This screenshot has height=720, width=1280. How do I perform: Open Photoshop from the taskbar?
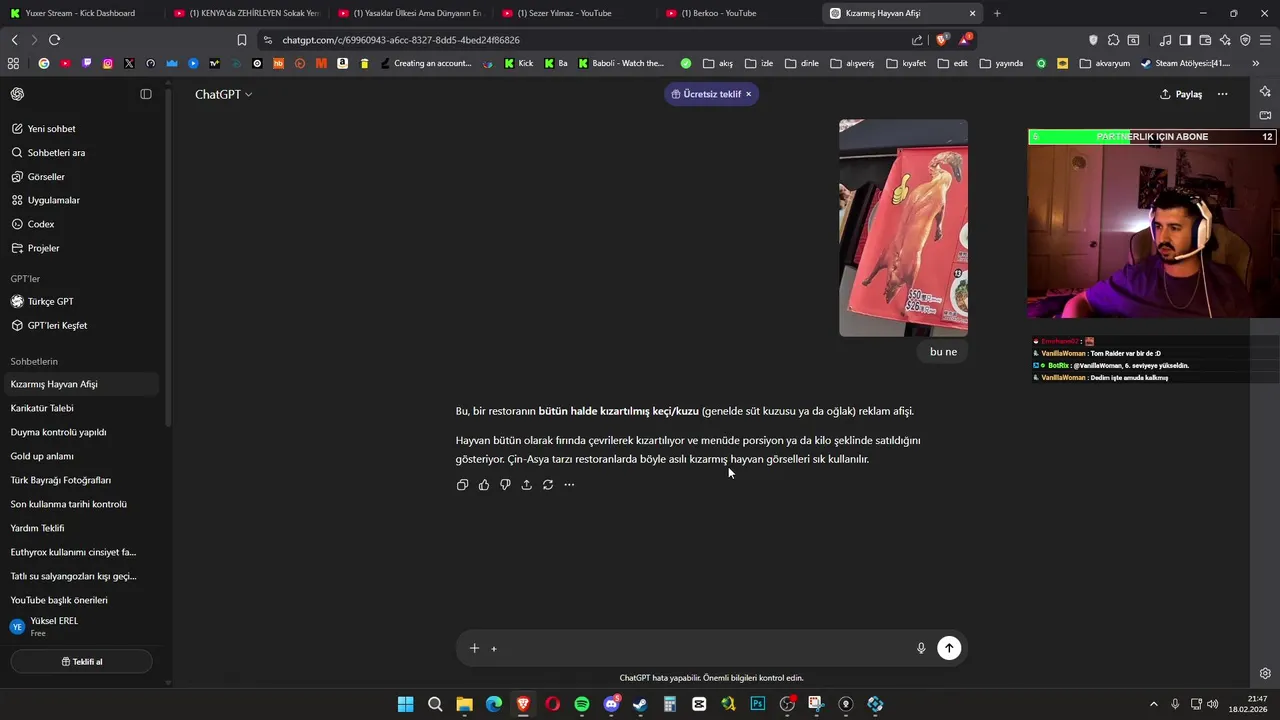pos(758,704)
